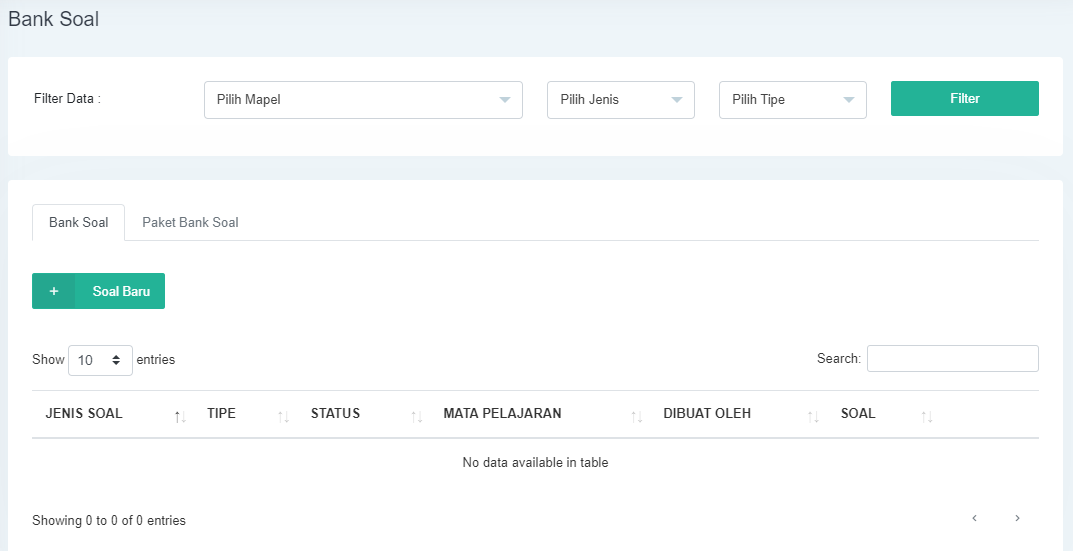Switch to the Paket Bank Soal tab
The width and height of the screenshot is (1073, 551).
[190, 222]
